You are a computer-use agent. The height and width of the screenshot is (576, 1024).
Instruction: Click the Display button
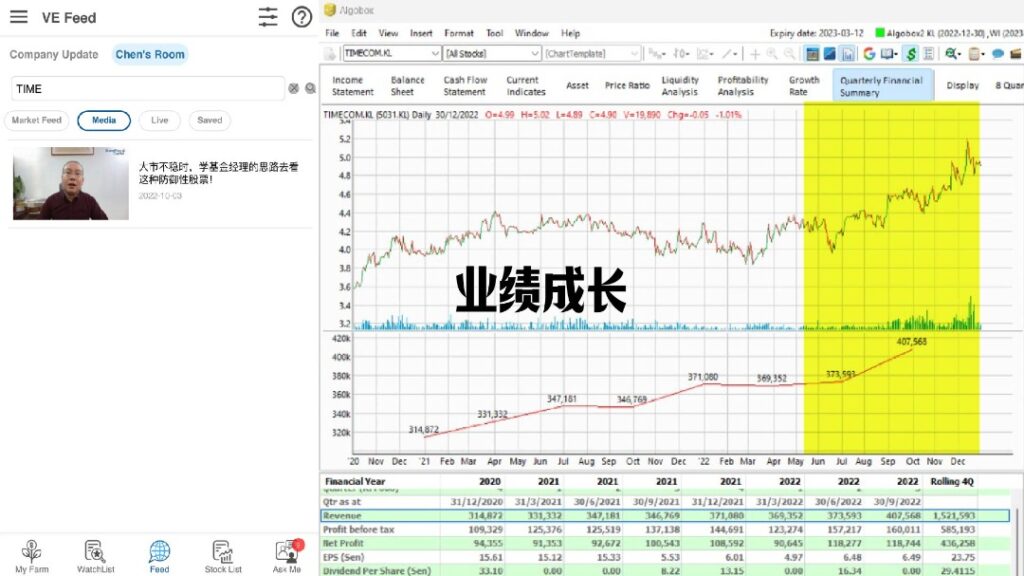coord(963,86)
